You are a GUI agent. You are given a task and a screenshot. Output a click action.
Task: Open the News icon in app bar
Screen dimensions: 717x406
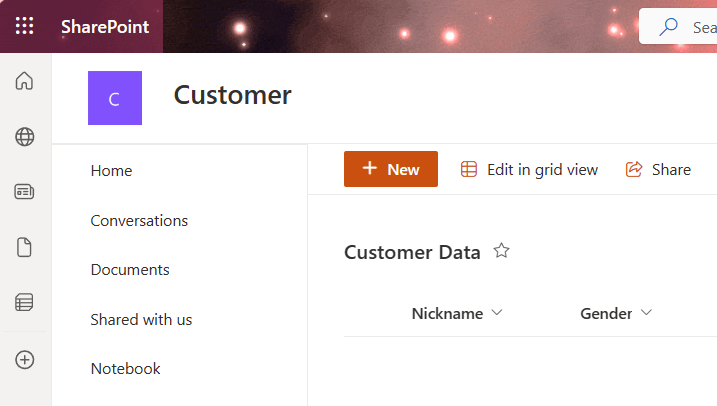coord(25,192)
